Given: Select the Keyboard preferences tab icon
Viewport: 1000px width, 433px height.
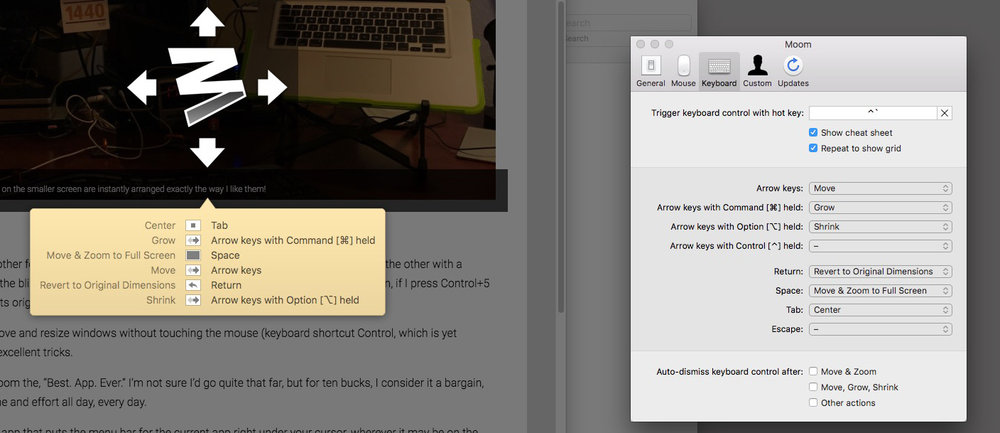Looking at the screenshot, I should (719, 66).
